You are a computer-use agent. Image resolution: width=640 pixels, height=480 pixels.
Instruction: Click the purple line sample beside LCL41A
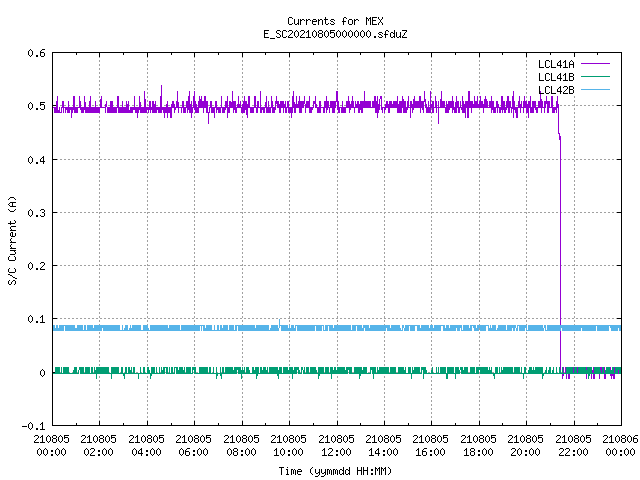[595, 64]
